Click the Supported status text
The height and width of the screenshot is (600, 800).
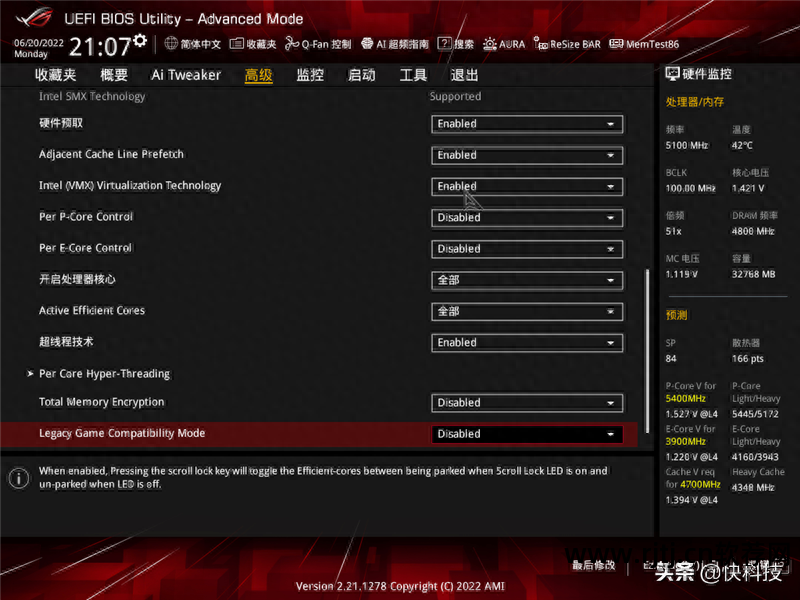pos(455,96)
